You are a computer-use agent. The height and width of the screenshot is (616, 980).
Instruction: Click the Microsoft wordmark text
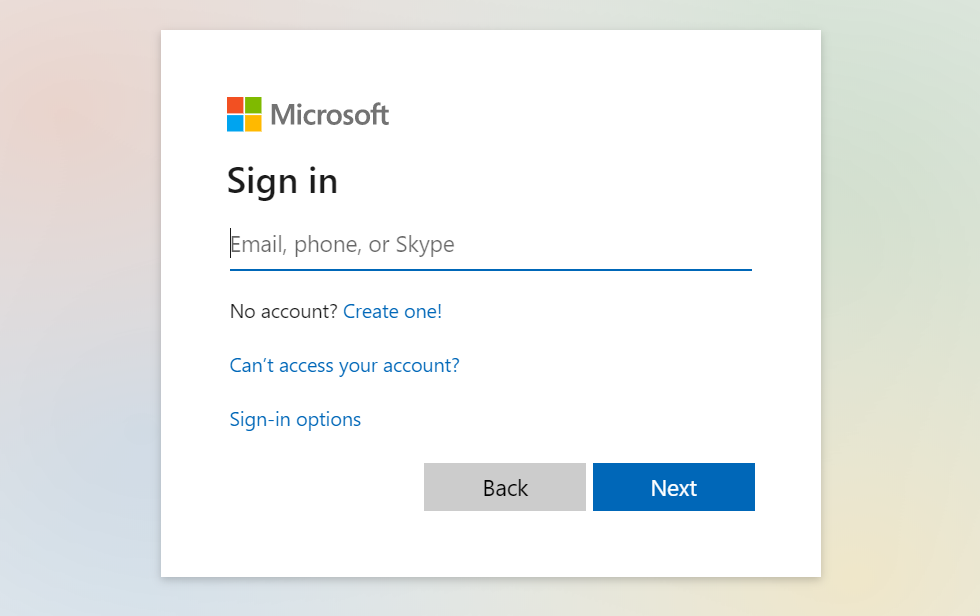[329, 115]
